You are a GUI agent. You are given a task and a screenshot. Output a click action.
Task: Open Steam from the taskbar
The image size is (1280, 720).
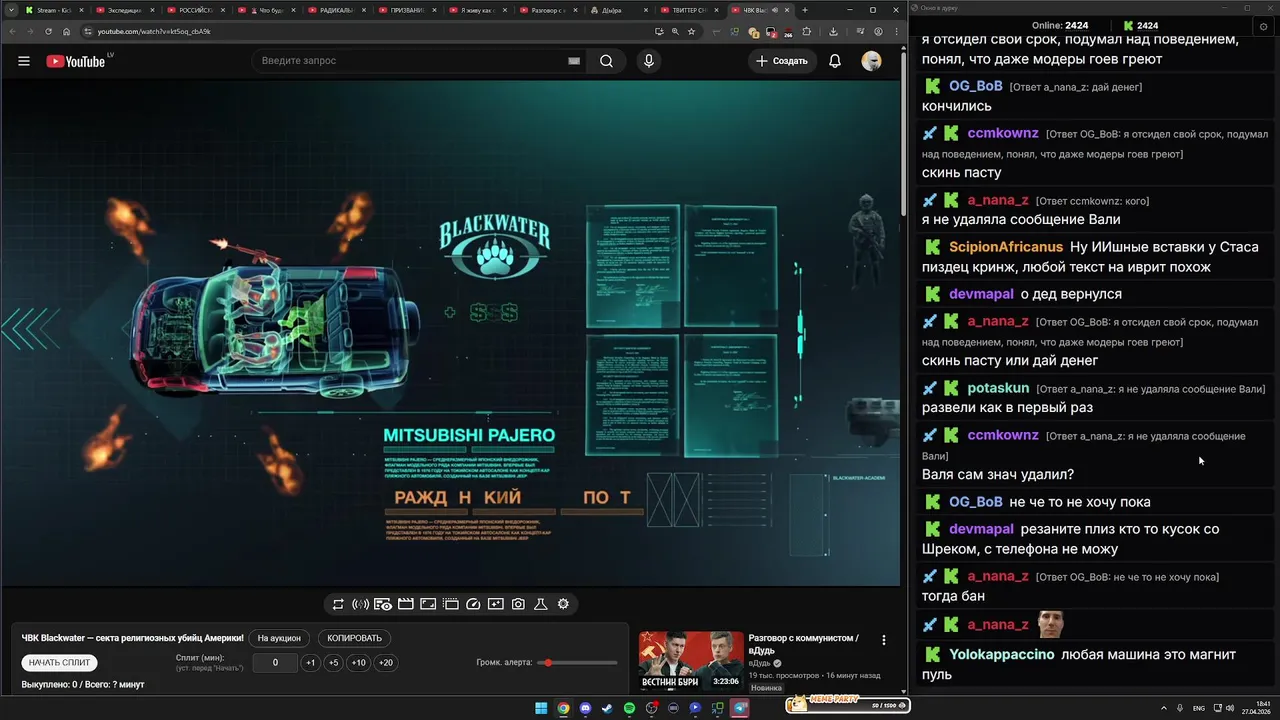[x=607, y=708]
